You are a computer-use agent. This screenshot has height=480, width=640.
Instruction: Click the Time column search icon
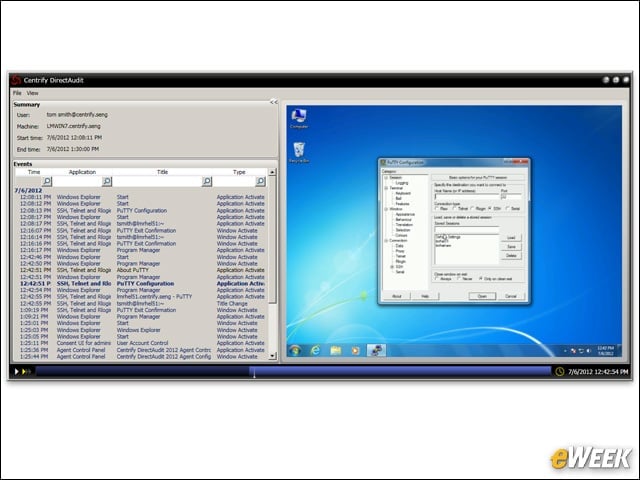coord(47,181)
